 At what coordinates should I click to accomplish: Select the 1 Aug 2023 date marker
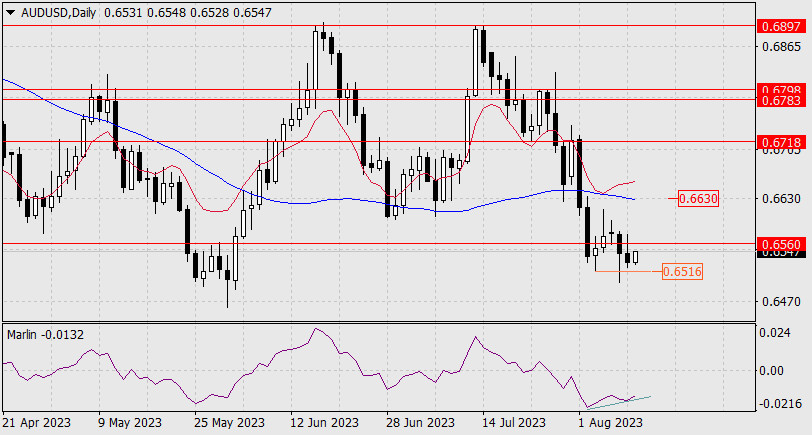point(609,423)
